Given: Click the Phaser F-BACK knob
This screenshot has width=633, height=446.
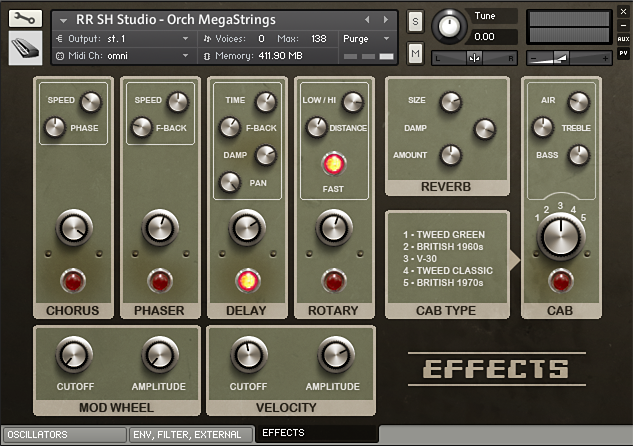Looking at the screenshot, I should [x=142, y=127].
